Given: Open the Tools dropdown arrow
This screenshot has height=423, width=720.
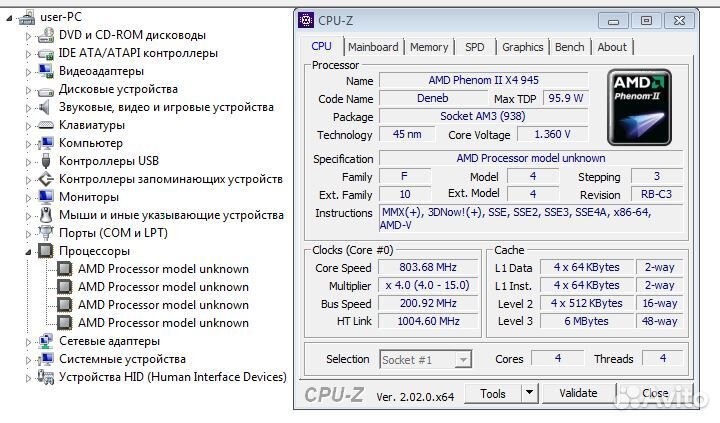Looking at the screenshot, I should [x=529, y=393].
